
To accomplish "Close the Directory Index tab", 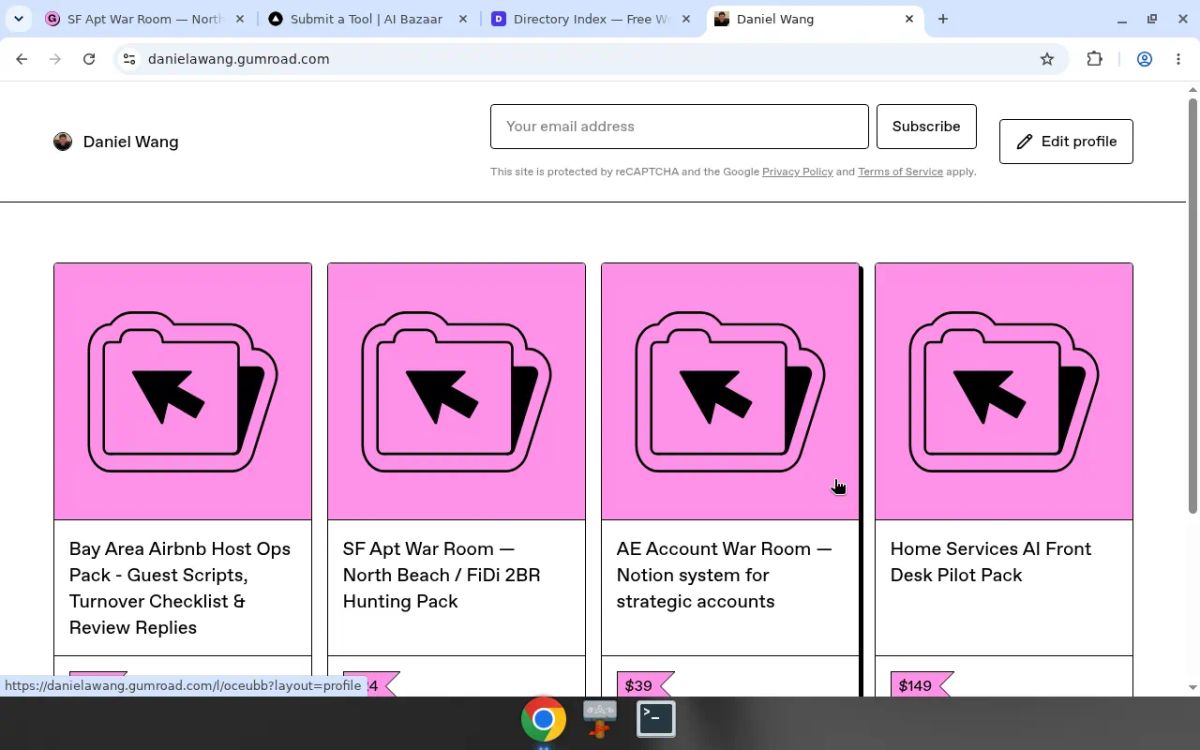I will [685, 19].
